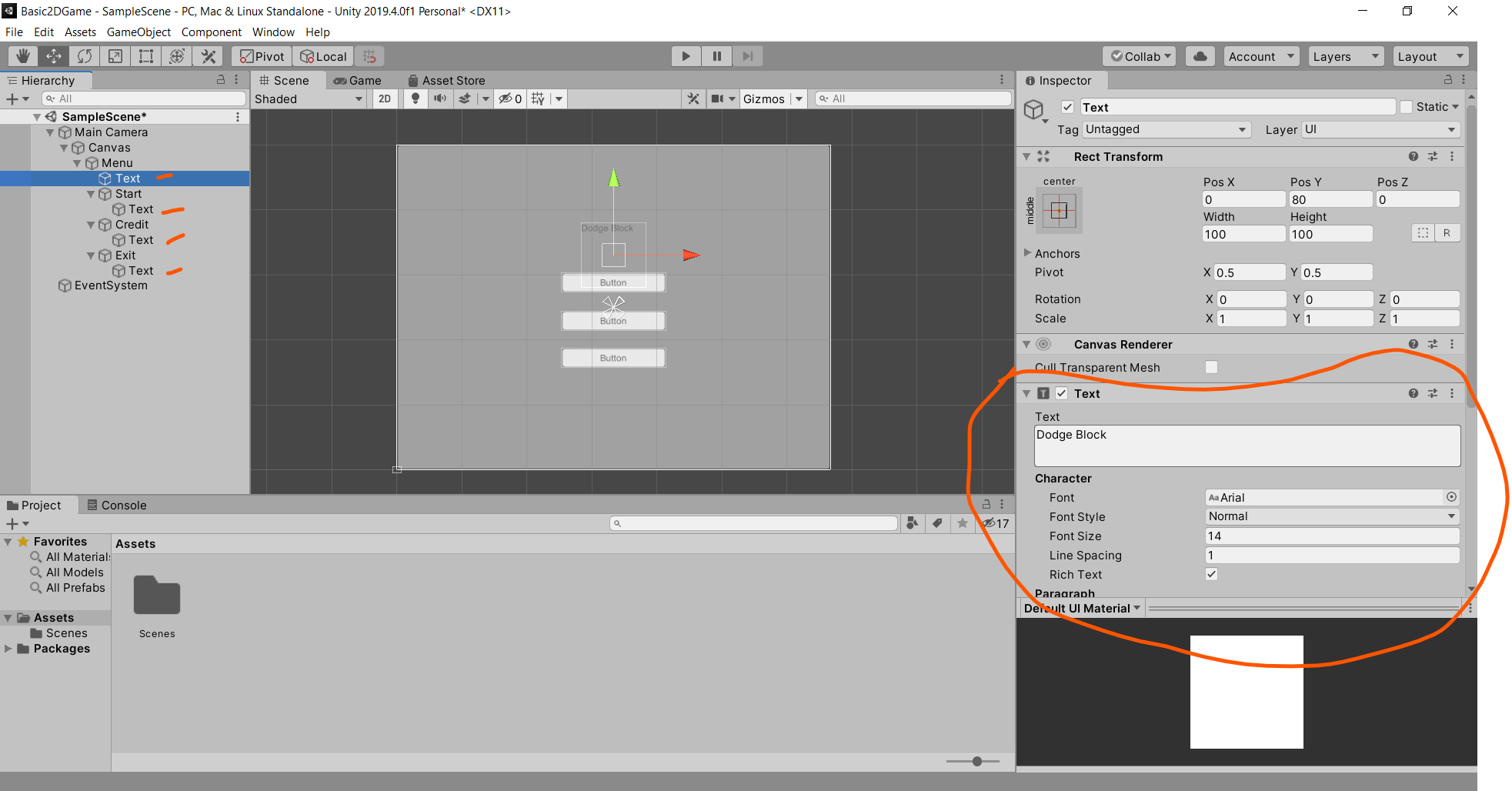The image size is (1512, 791).
Task: Open the GameObject menu
Action: click(x=139, y=32)
